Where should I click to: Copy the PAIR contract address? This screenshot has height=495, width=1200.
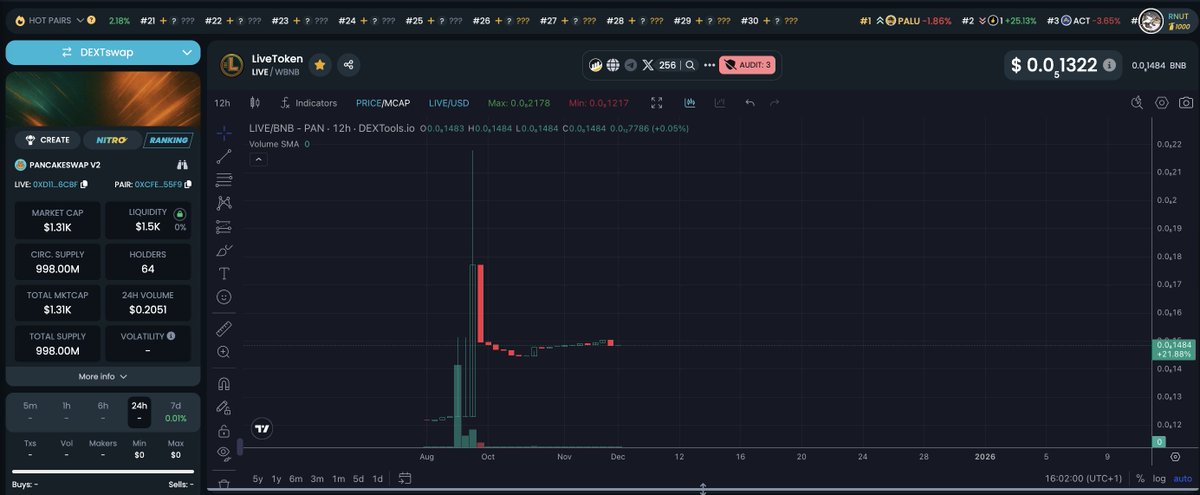click(x=188, y=184)
